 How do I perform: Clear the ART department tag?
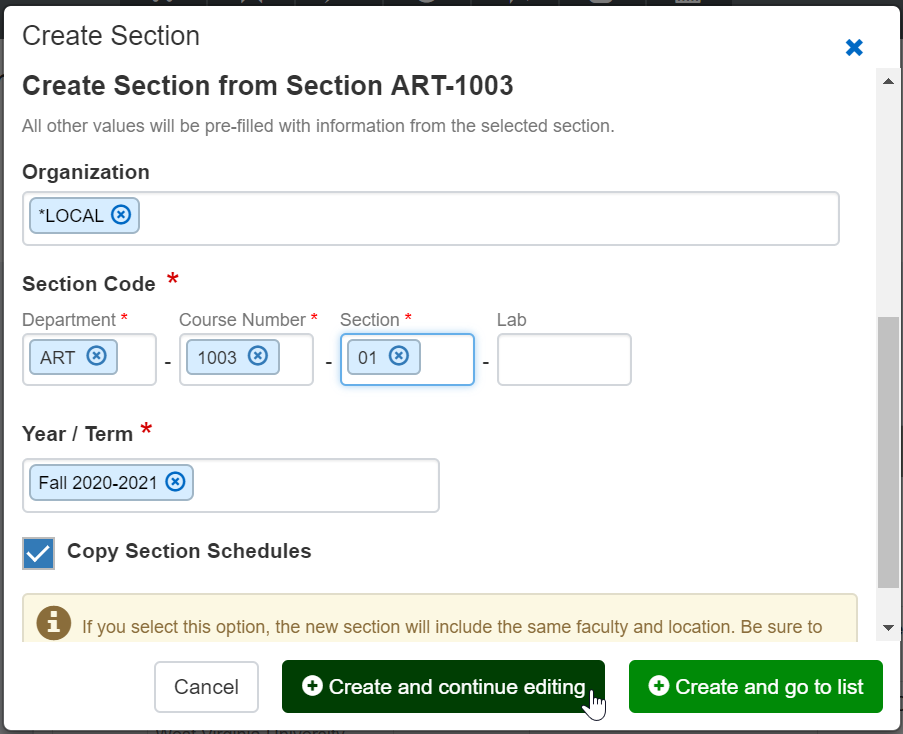click(96, 356)
